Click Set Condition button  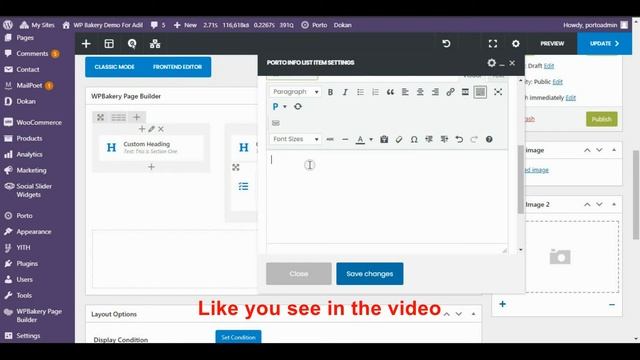pyautogui.click(x=238, y=337)
